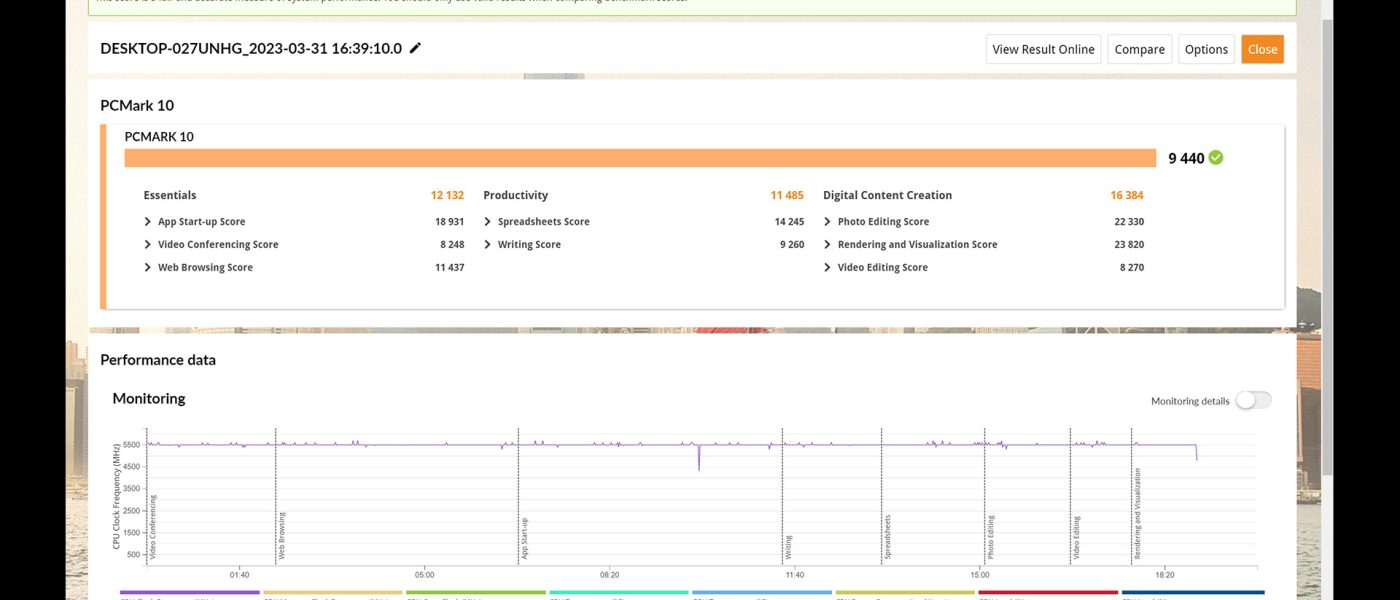Click the Rendering value 23 820

1129,244
